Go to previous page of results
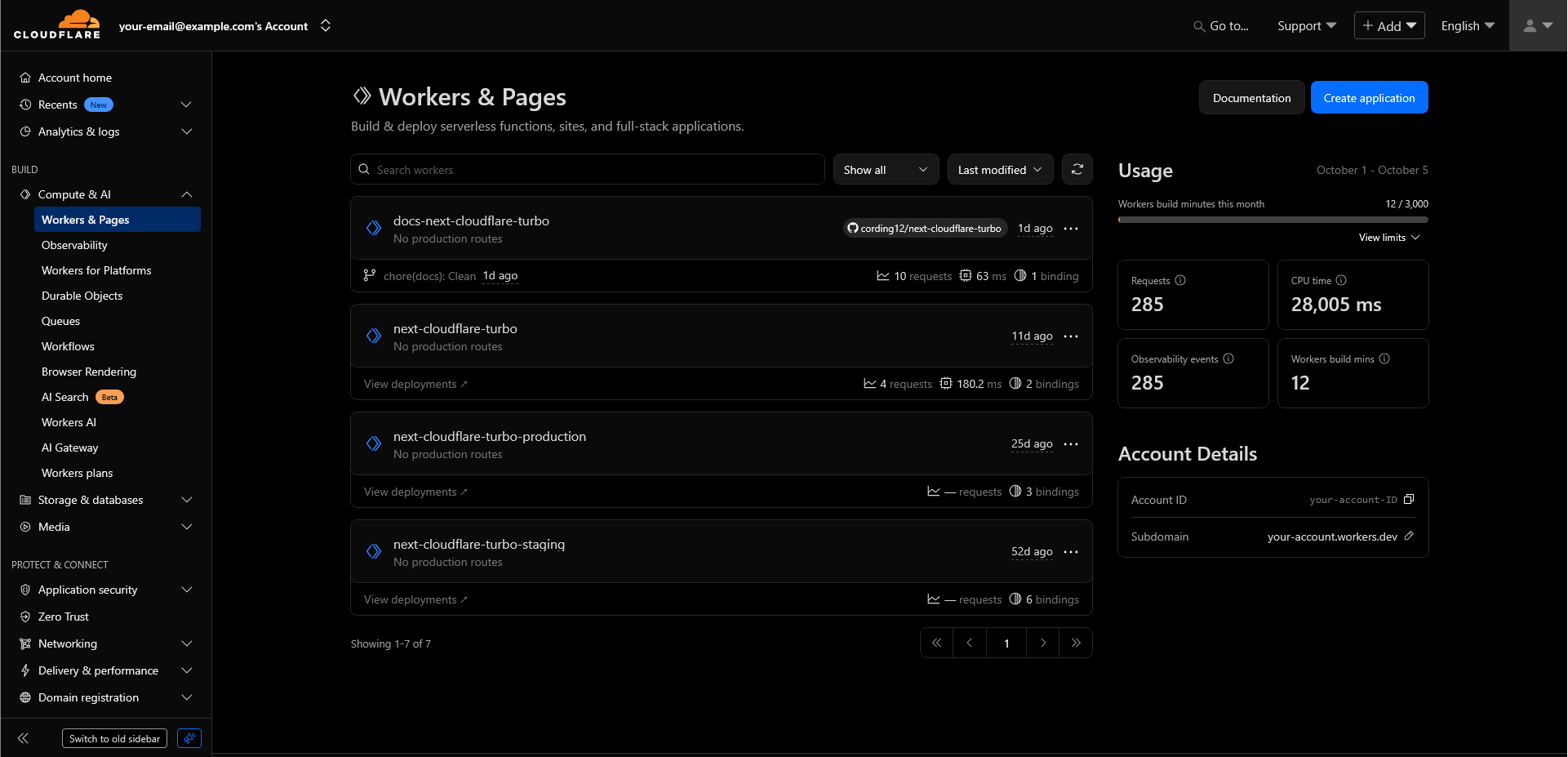This screenshot has height=757, width=1568. 970,643
